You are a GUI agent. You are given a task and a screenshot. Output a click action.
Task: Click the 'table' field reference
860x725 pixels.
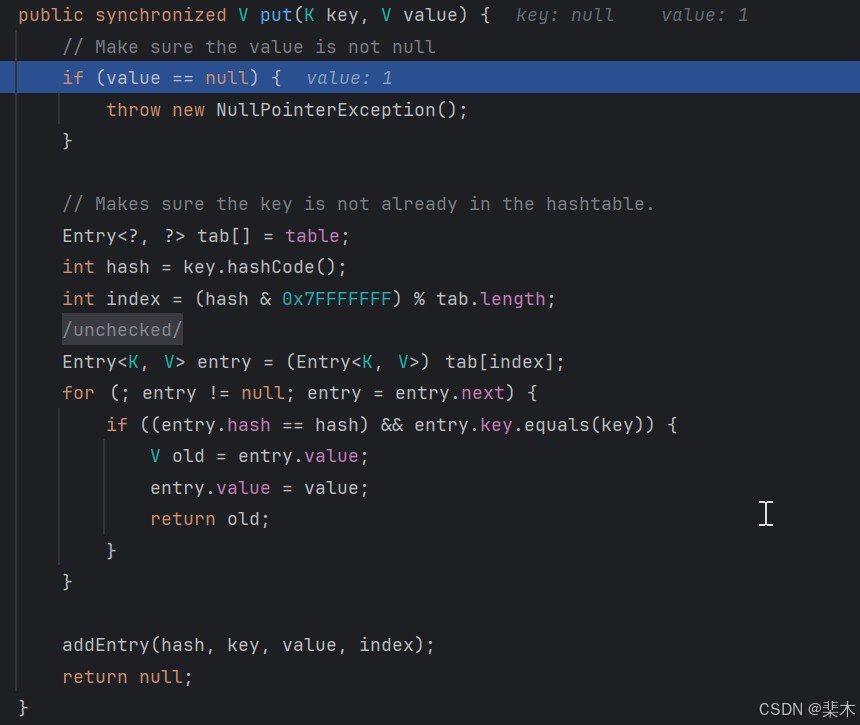[x=312, y=236]
